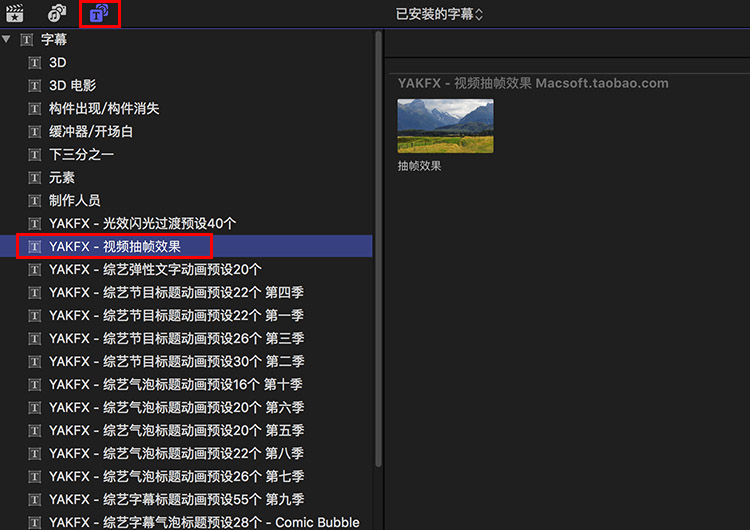
Task: Click the title icon beside 第四季 row
Action: 34,293
